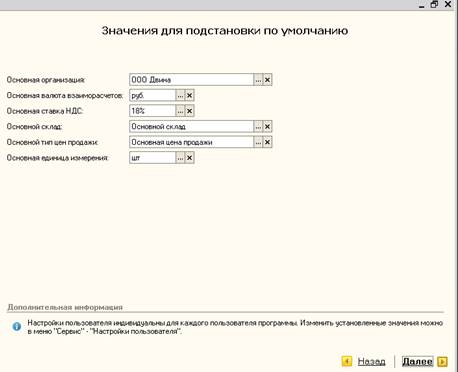Clear the руб. currency value
Viewport: 458px width, 372px height.
coord(189,95)
